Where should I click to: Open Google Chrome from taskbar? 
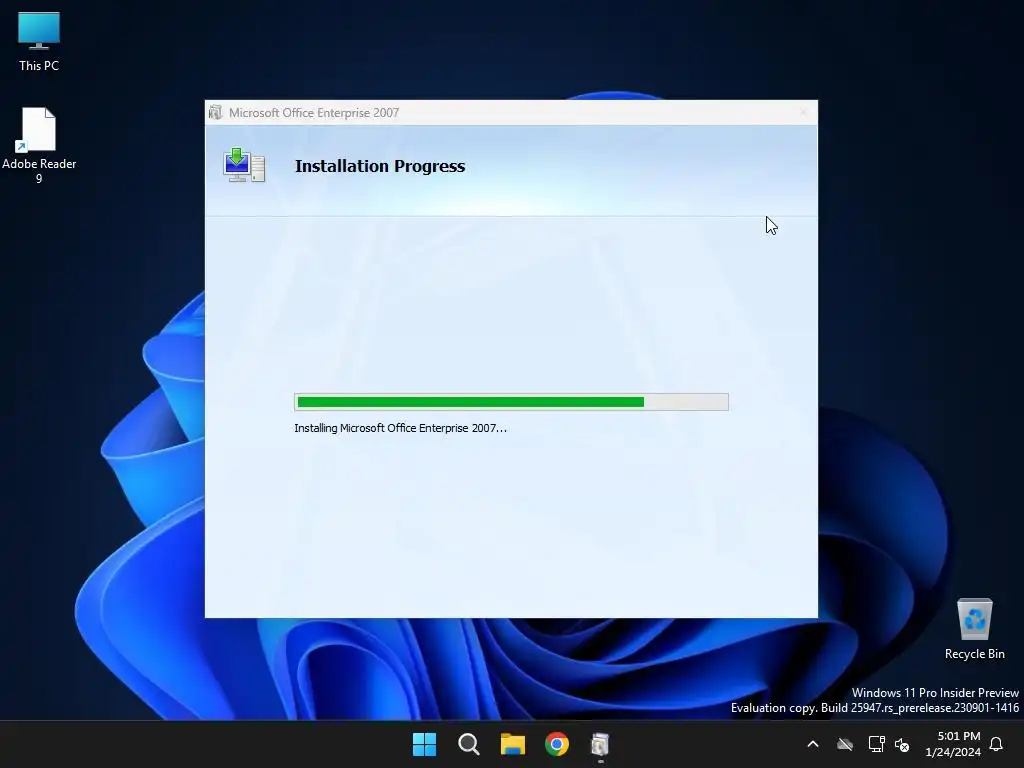pyautogui.click(x=557, y=744)
